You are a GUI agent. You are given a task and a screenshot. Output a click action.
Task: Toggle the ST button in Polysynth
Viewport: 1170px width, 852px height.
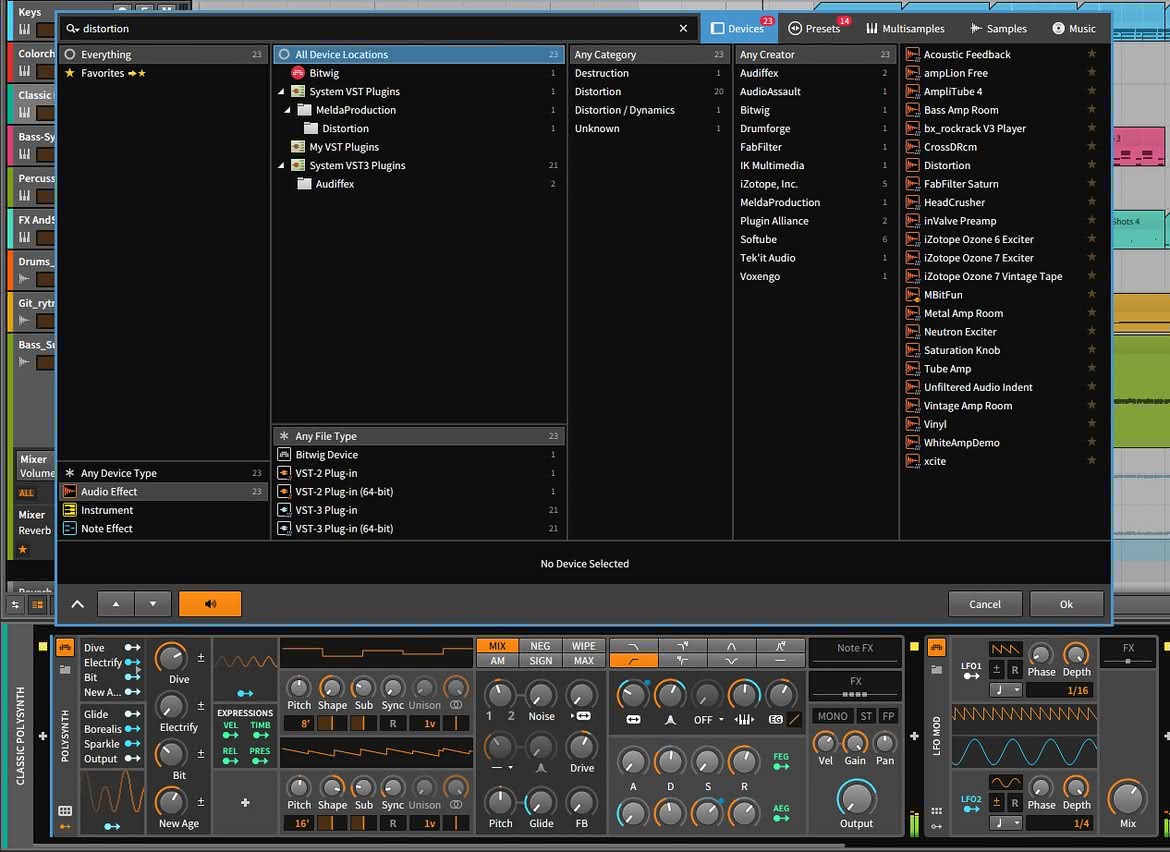pos(866,716)
